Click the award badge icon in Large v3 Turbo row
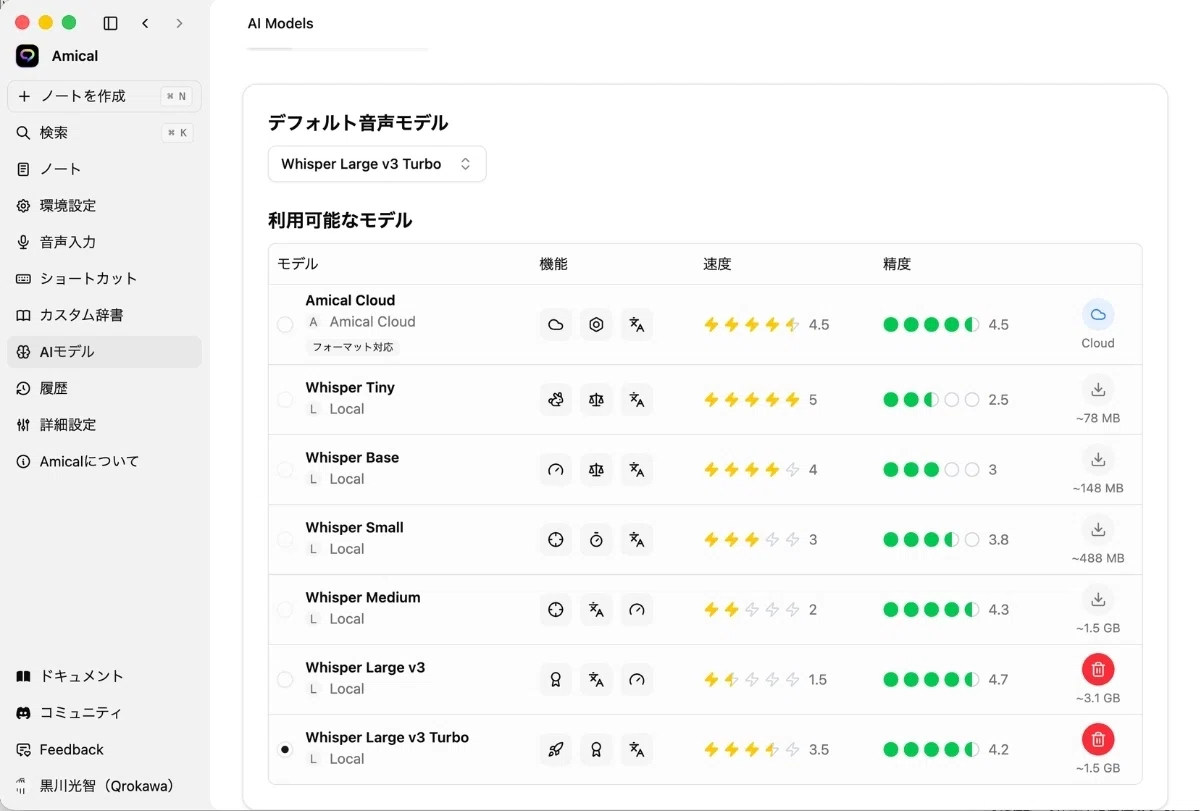 point(596,749)
